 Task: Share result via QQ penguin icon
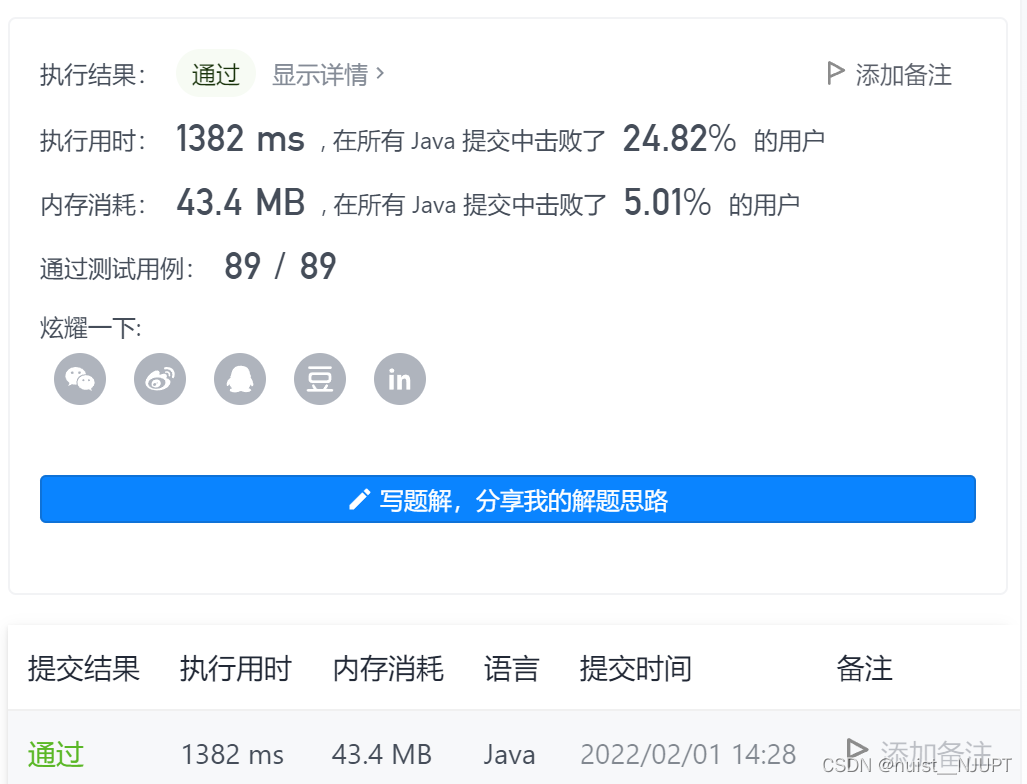tap(240, 379)
